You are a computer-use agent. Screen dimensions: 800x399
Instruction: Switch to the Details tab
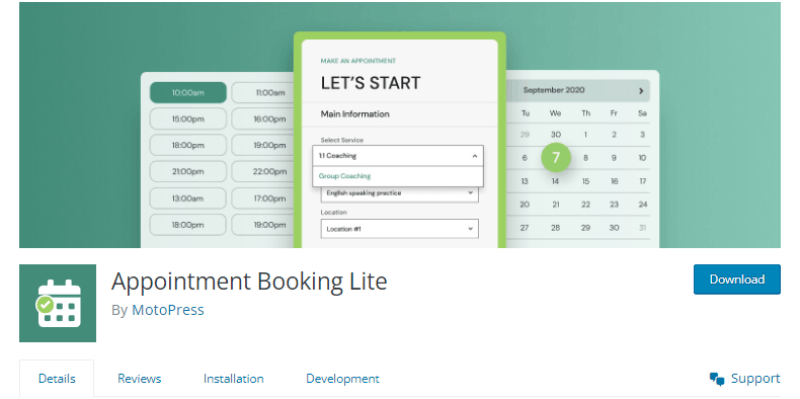(57, 379)
